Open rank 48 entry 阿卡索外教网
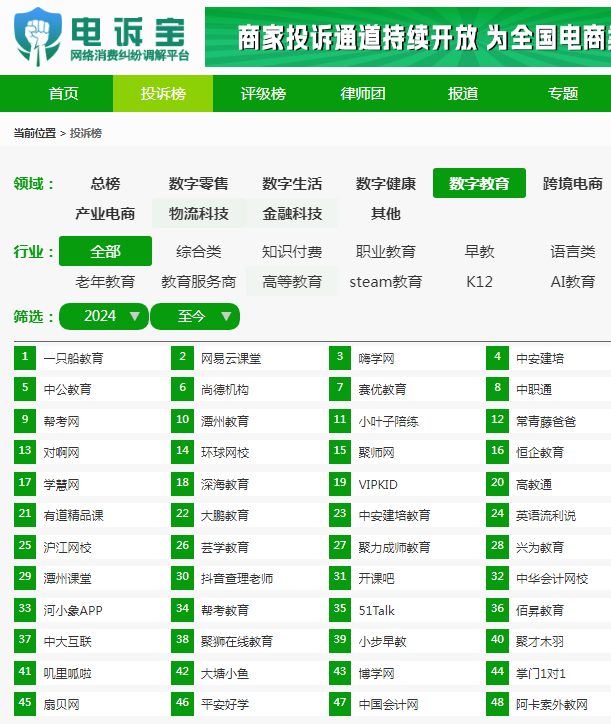This screenshot has height=724, width=611. click(552, 704)
